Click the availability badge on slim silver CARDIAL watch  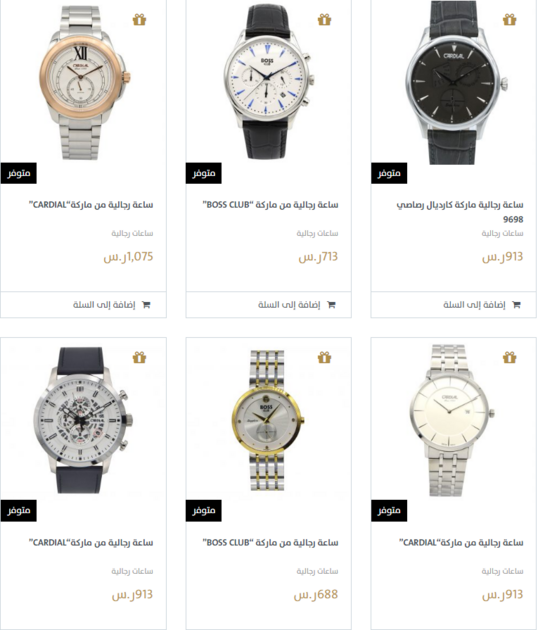coord(389,511)
